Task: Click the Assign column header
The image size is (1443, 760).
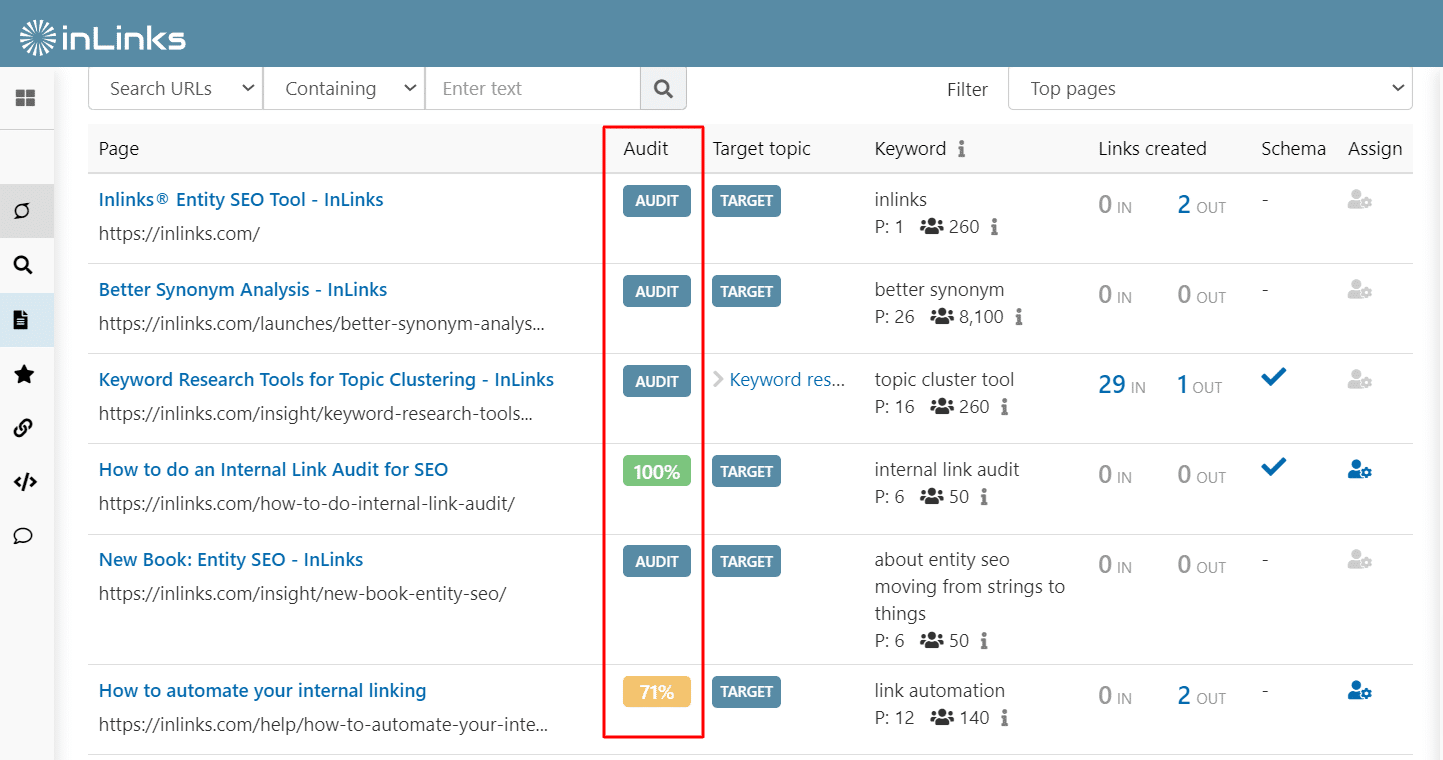Action: point(1375,149)
